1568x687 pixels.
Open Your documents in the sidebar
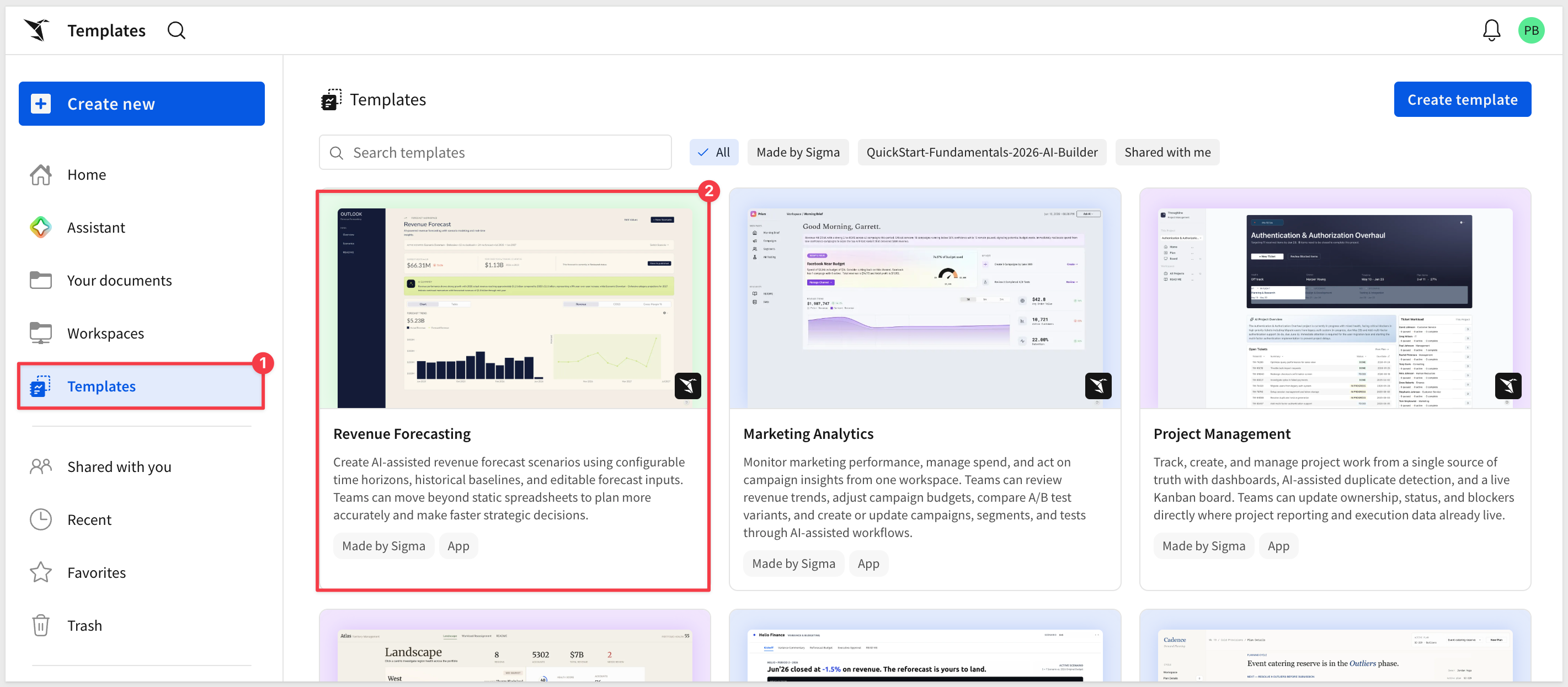(141, 281)
